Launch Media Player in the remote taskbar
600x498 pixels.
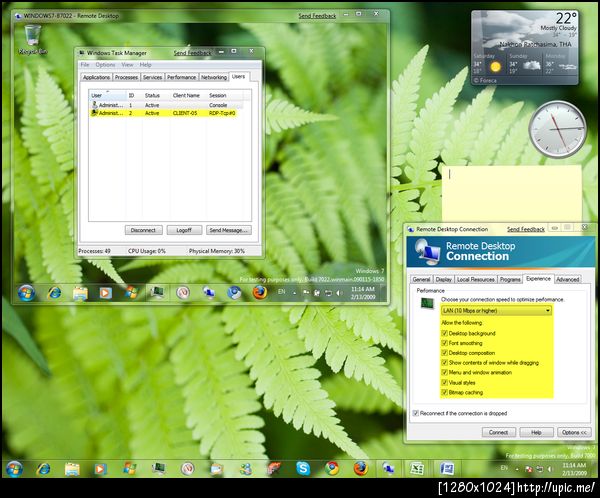click(x=106, y=293)
